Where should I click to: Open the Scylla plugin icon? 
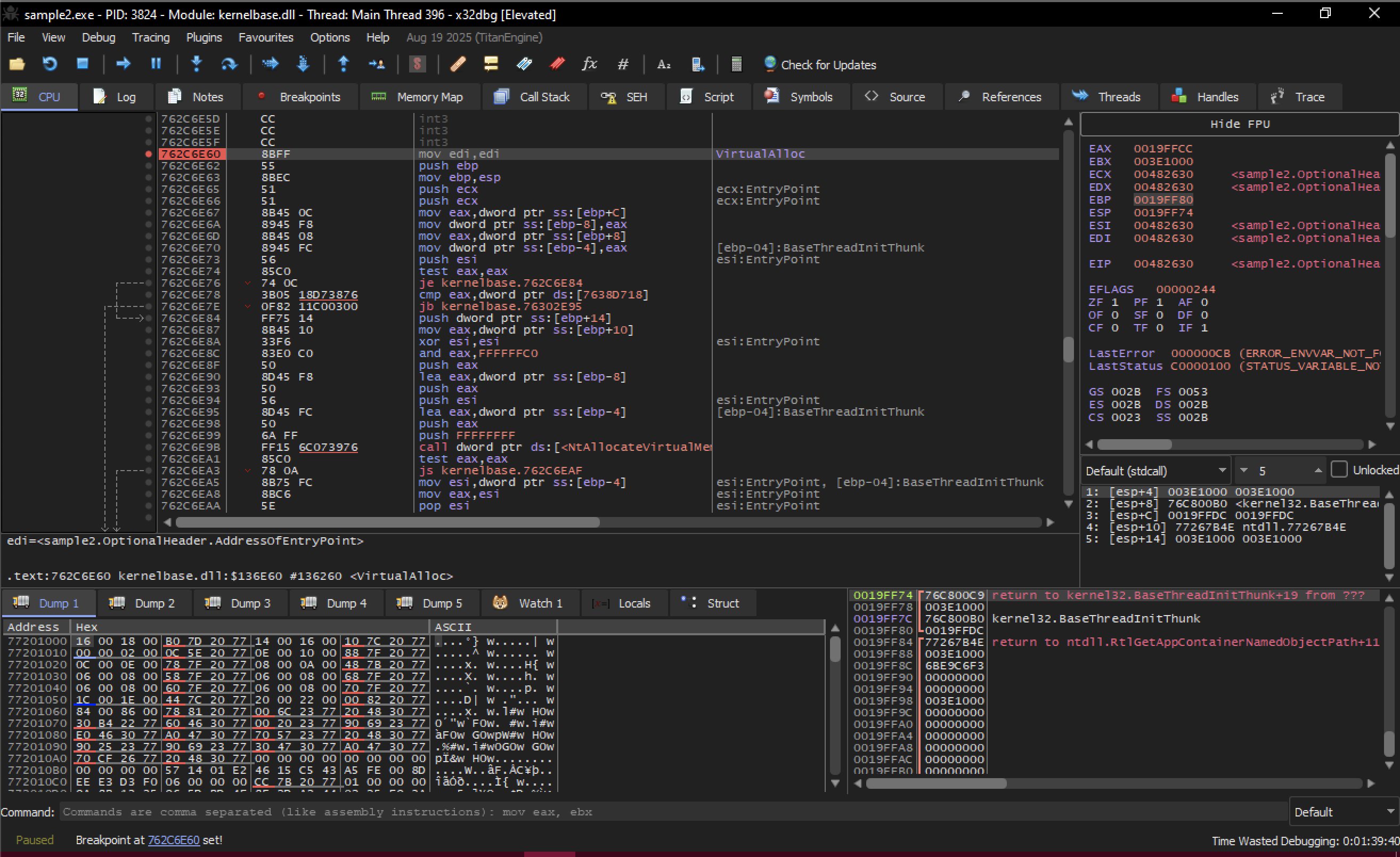[x=418, y=64]
